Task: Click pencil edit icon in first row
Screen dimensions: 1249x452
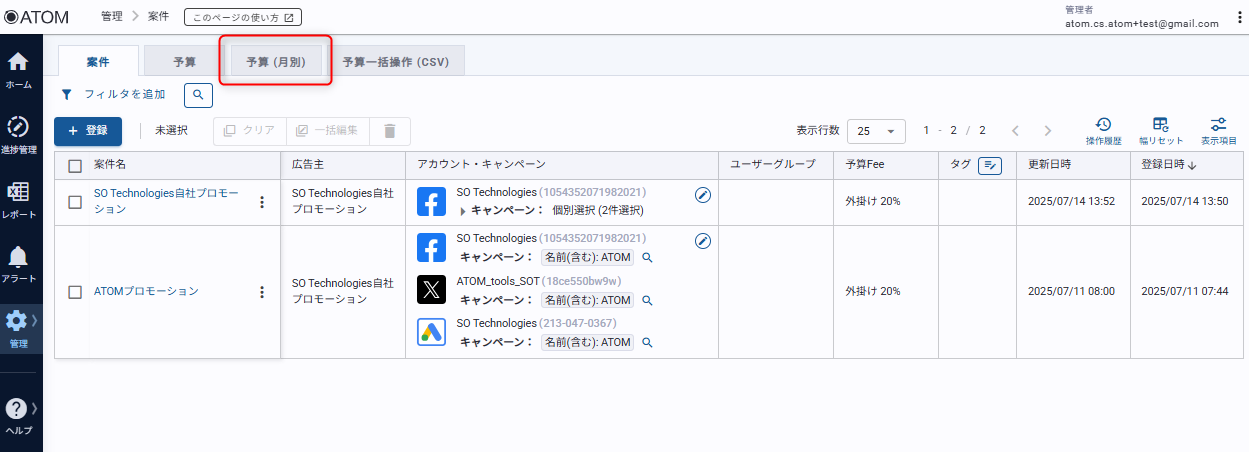Action: coord(703,196)
